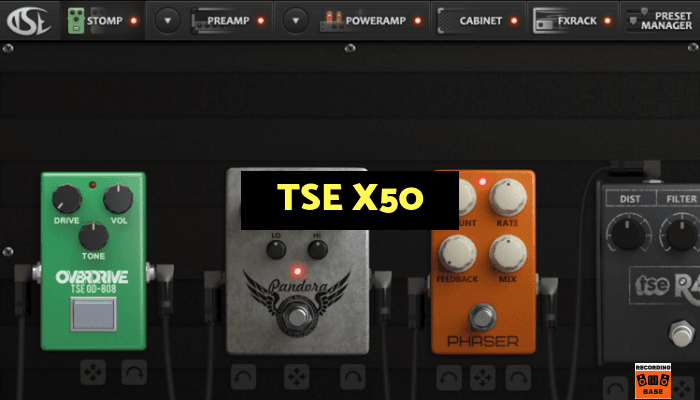Screen dimensions: 700x400
Task: Adjust the Feedback knob on Phaser pedal
Action: (x=457, y=254)
